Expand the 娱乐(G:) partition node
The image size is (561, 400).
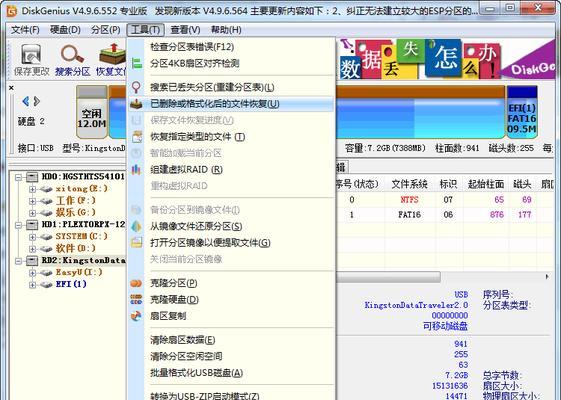click(x=32, y=213)
